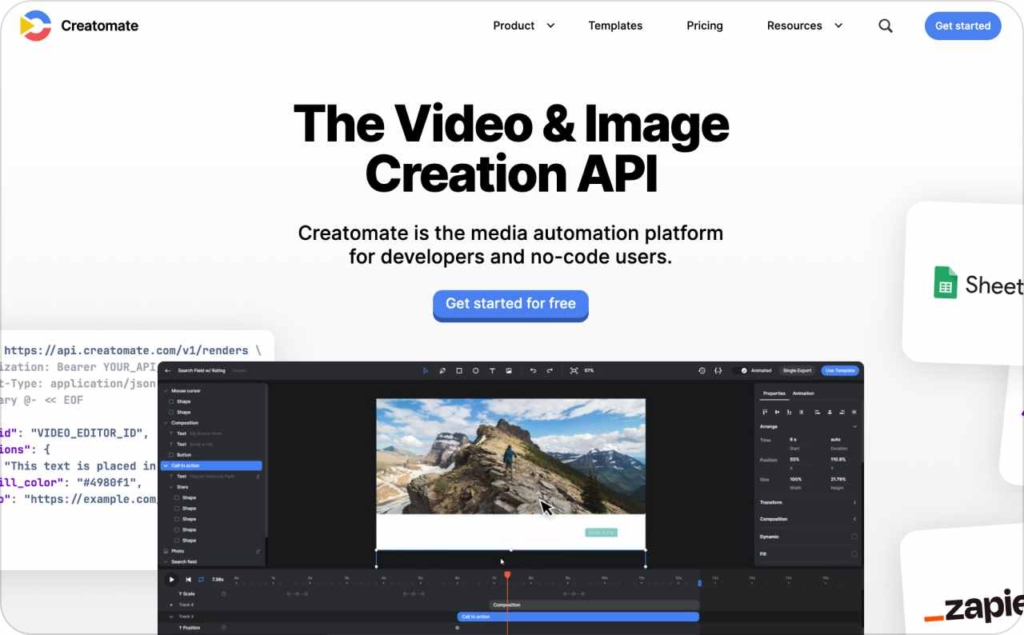Click Pricing in the top navigation
The image size is (1024, 635).
coord(704,26)
